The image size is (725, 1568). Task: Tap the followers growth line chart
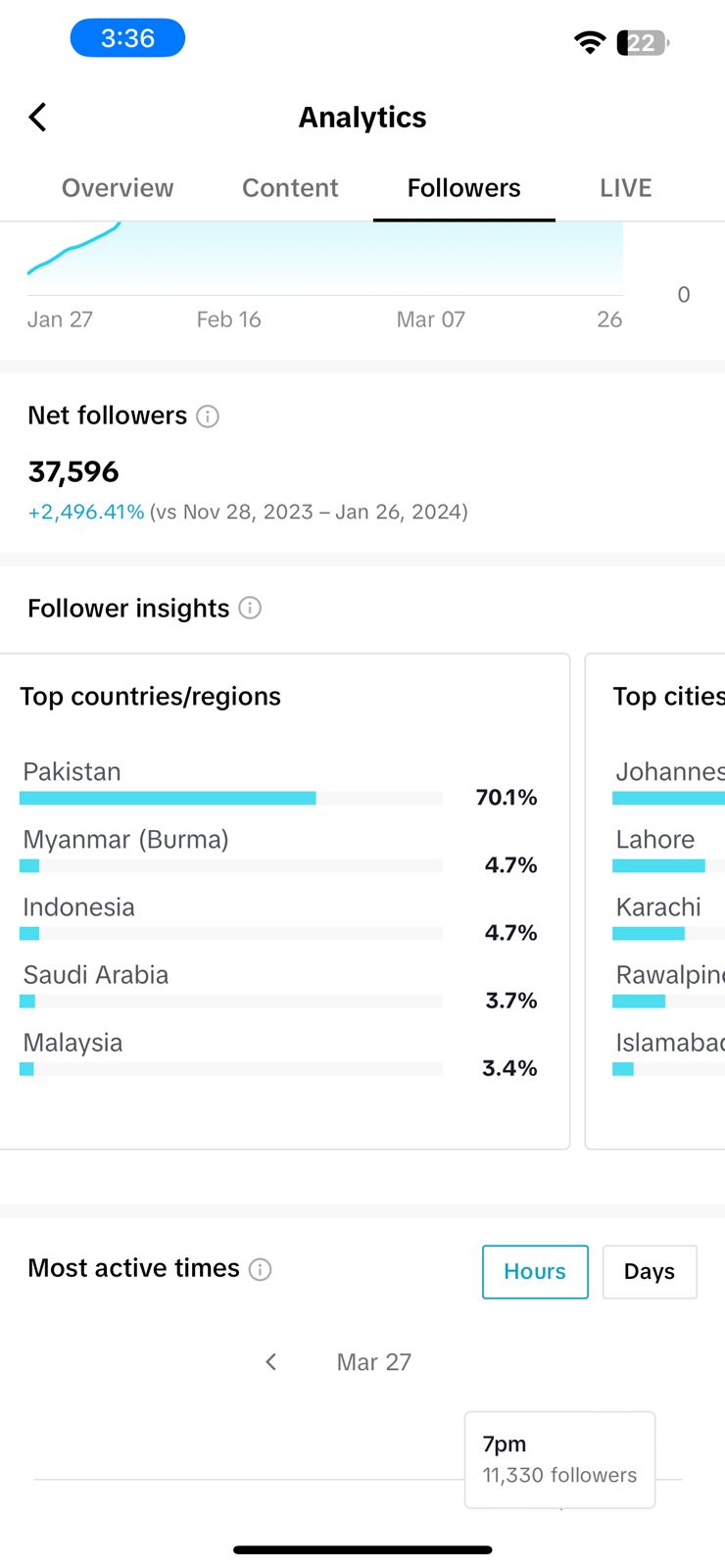point(325,259)
